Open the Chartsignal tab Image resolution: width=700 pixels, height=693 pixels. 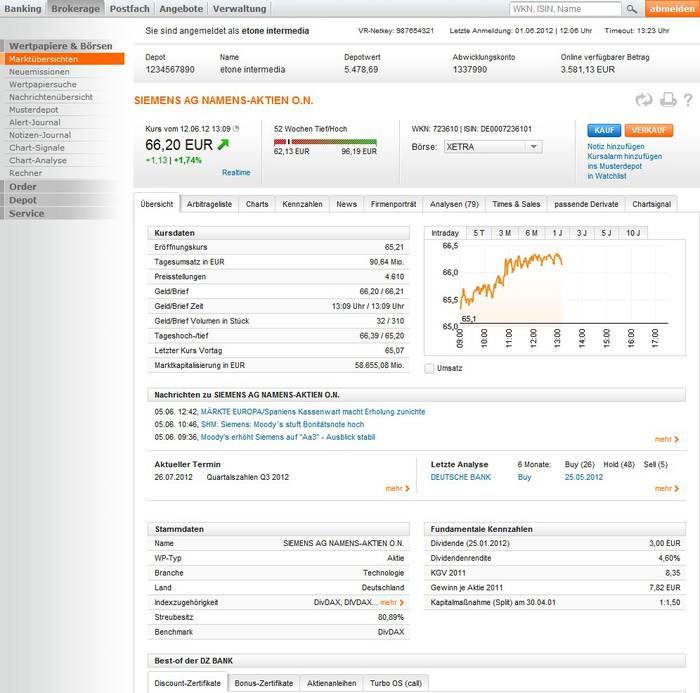[651, 204]
